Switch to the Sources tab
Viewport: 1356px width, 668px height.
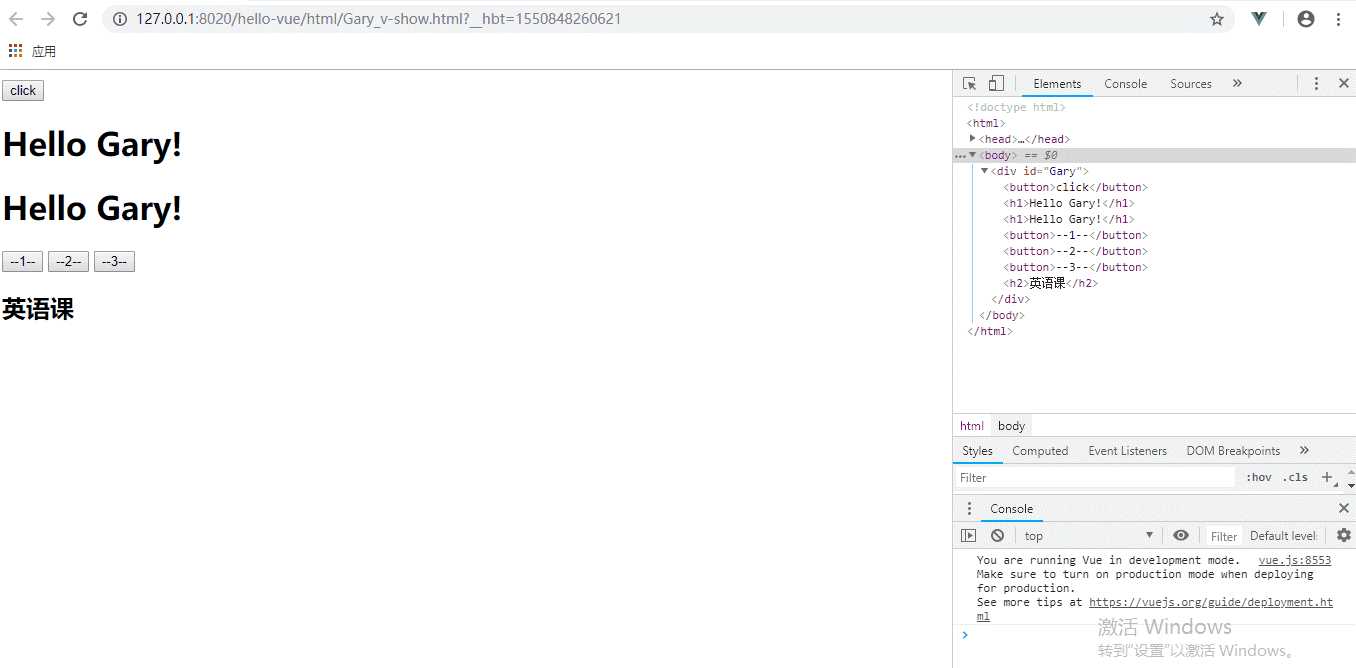1191,84
